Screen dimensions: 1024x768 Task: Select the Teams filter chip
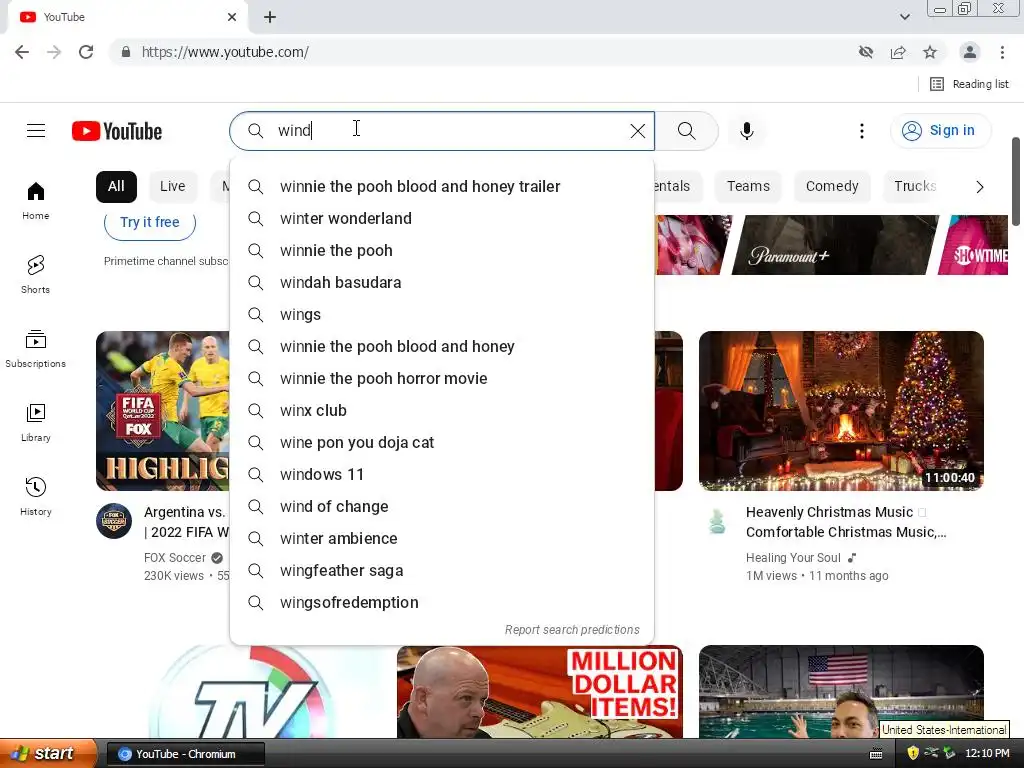748,187
